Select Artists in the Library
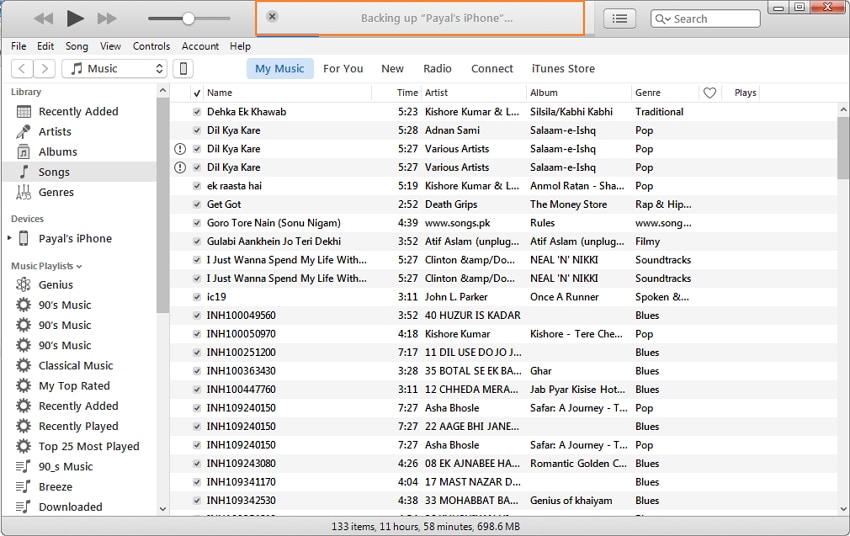Screen dimensions: 850x536 (x=79, y=131)
